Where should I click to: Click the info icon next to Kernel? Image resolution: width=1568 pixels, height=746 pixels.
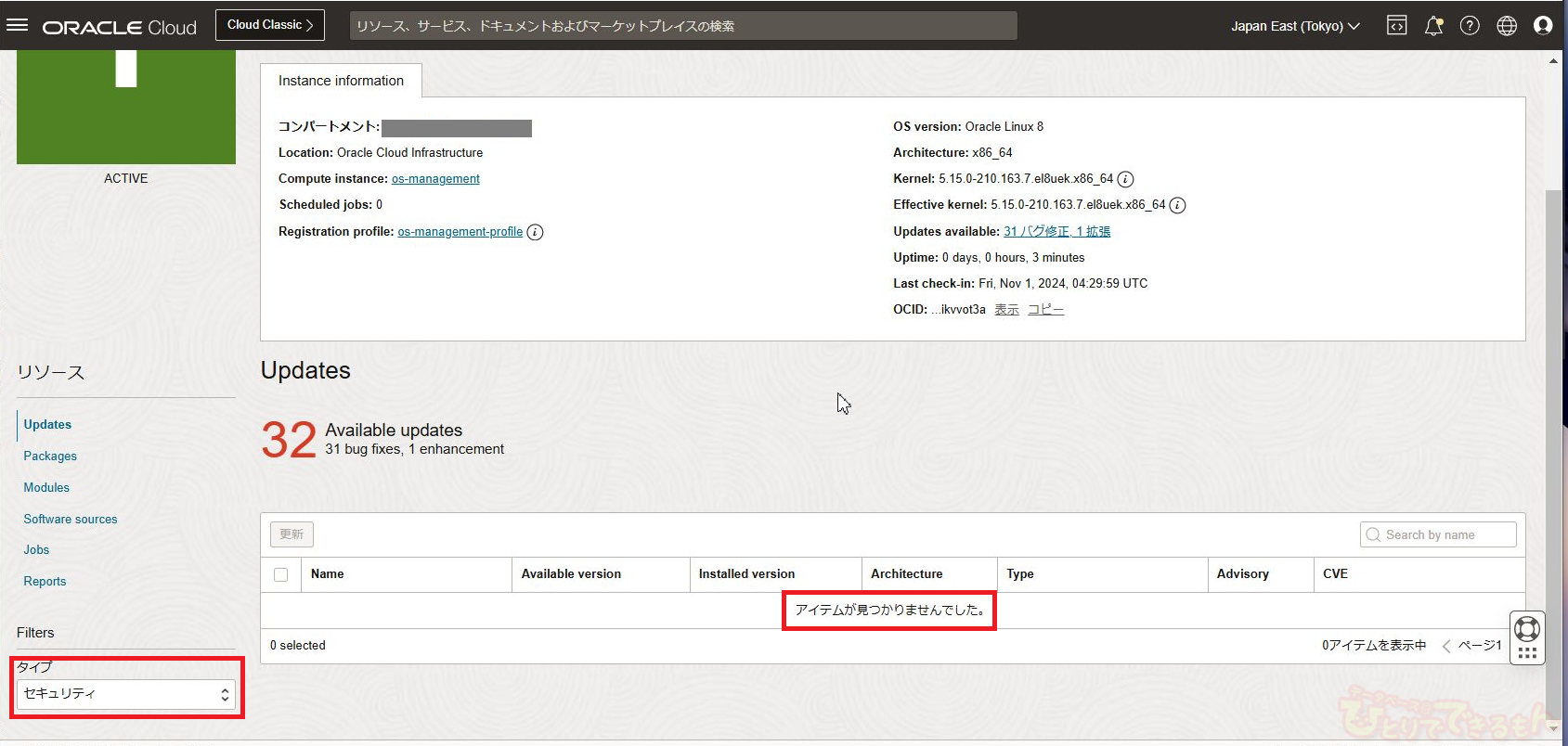coord(1125,179)
